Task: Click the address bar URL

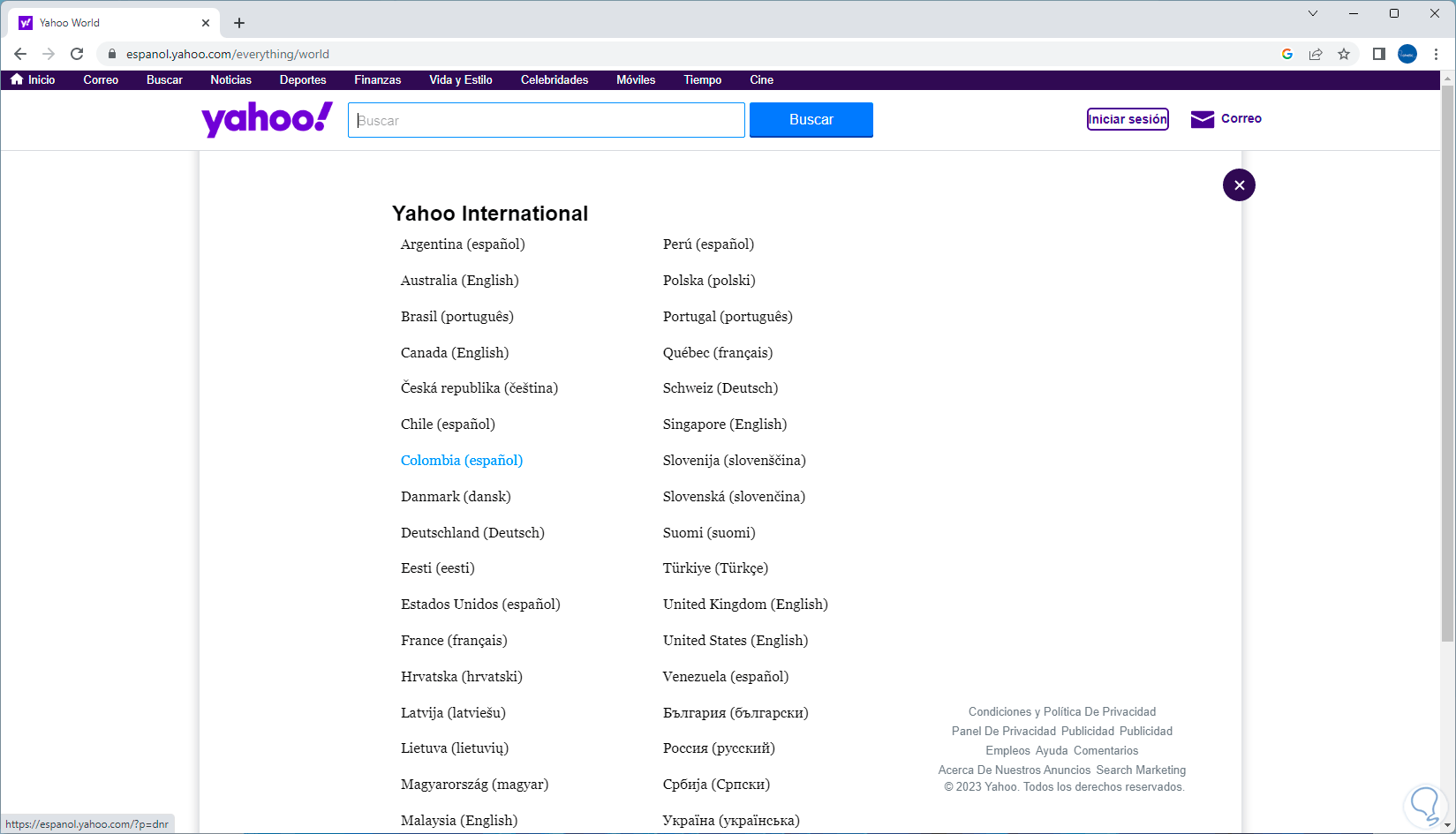Action: 228,54
